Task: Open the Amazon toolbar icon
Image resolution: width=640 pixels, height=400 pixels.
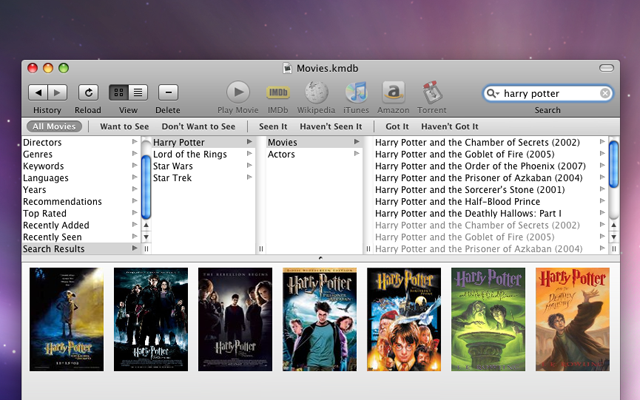Action: click(x=394, y=92)
